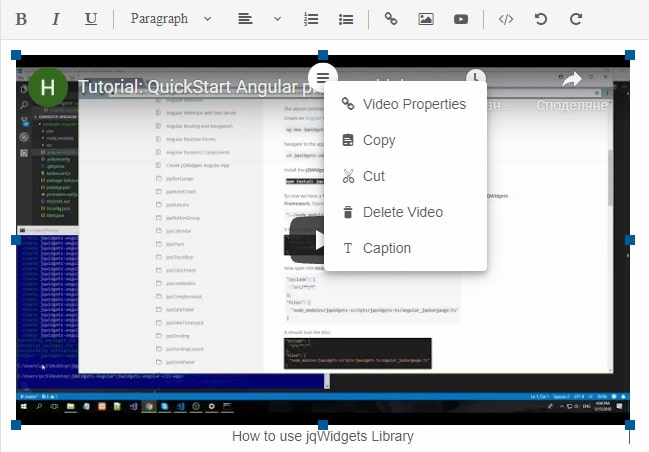
Task: Click the insert video icon
Action: [x=461, y=19]
